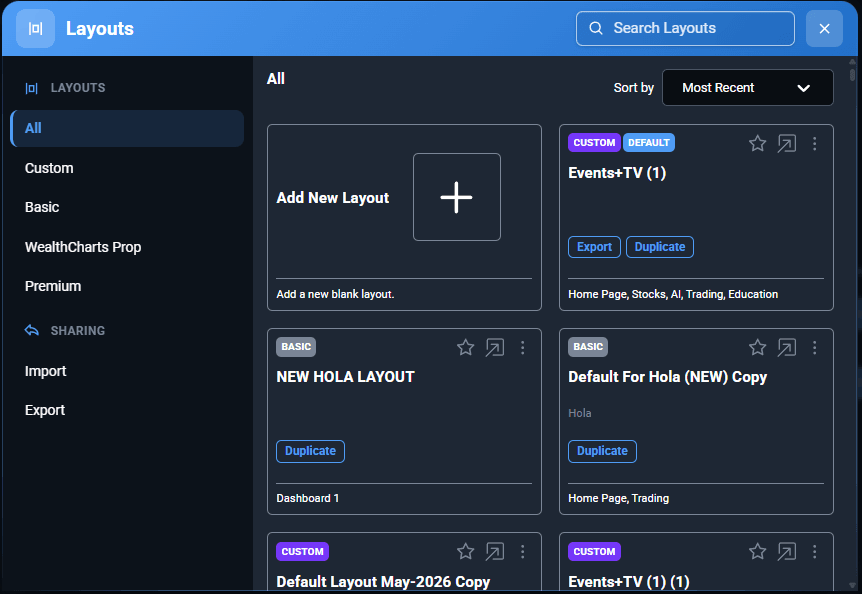Open the Most Recent sort dropdown
The image size is (862, 594).
[747, 87]
